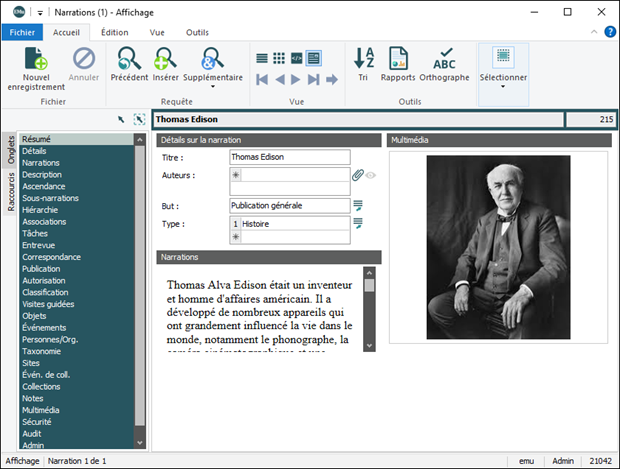The height and width of the screenshot is (470, 620).
Task: Switch to the Onglets vertical tab
Action: [x=11, y=149]
